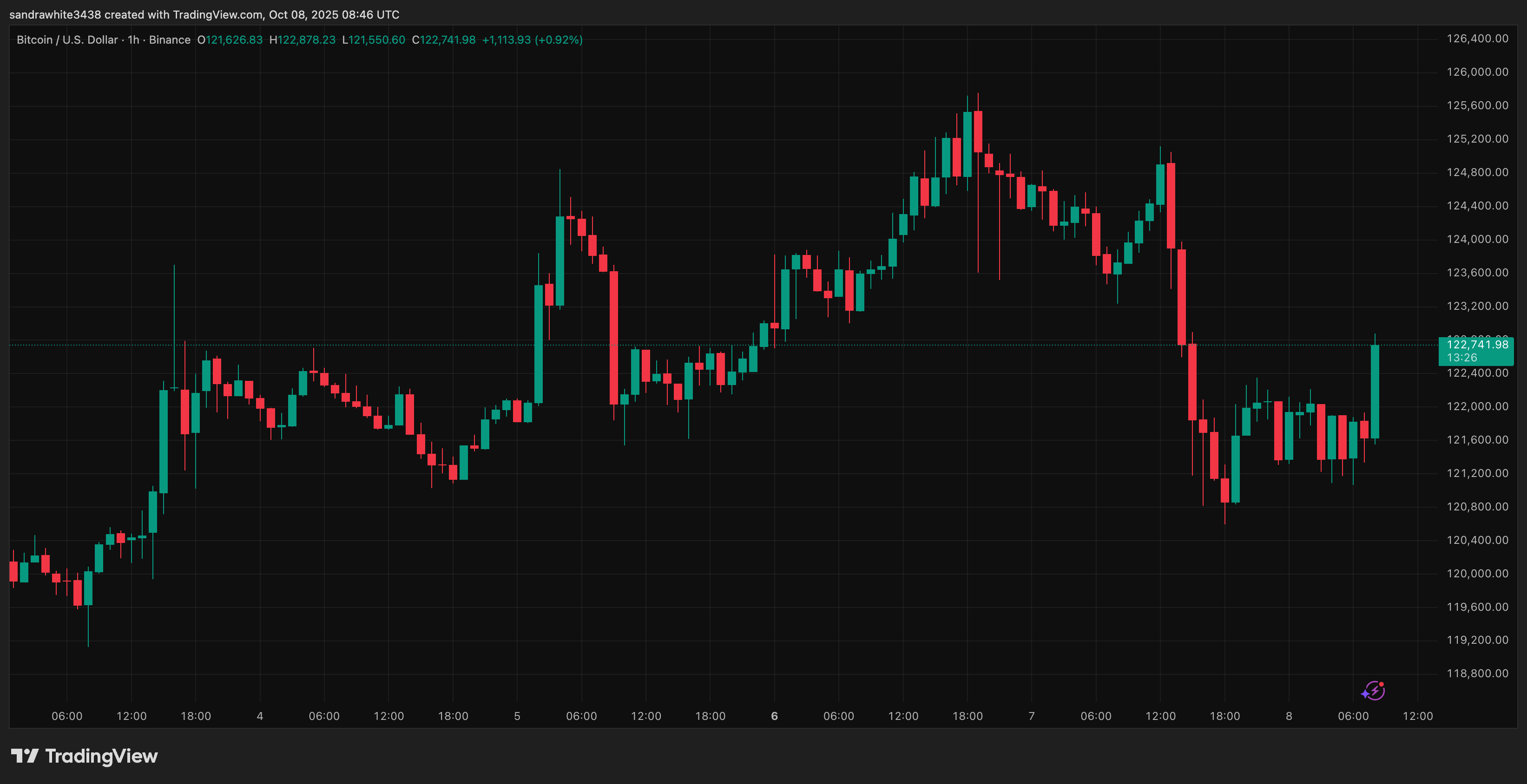The width and height of the screenshot is (1527, 784).
Task: Click date 4 on the time axis
Action: coord(260,716)
